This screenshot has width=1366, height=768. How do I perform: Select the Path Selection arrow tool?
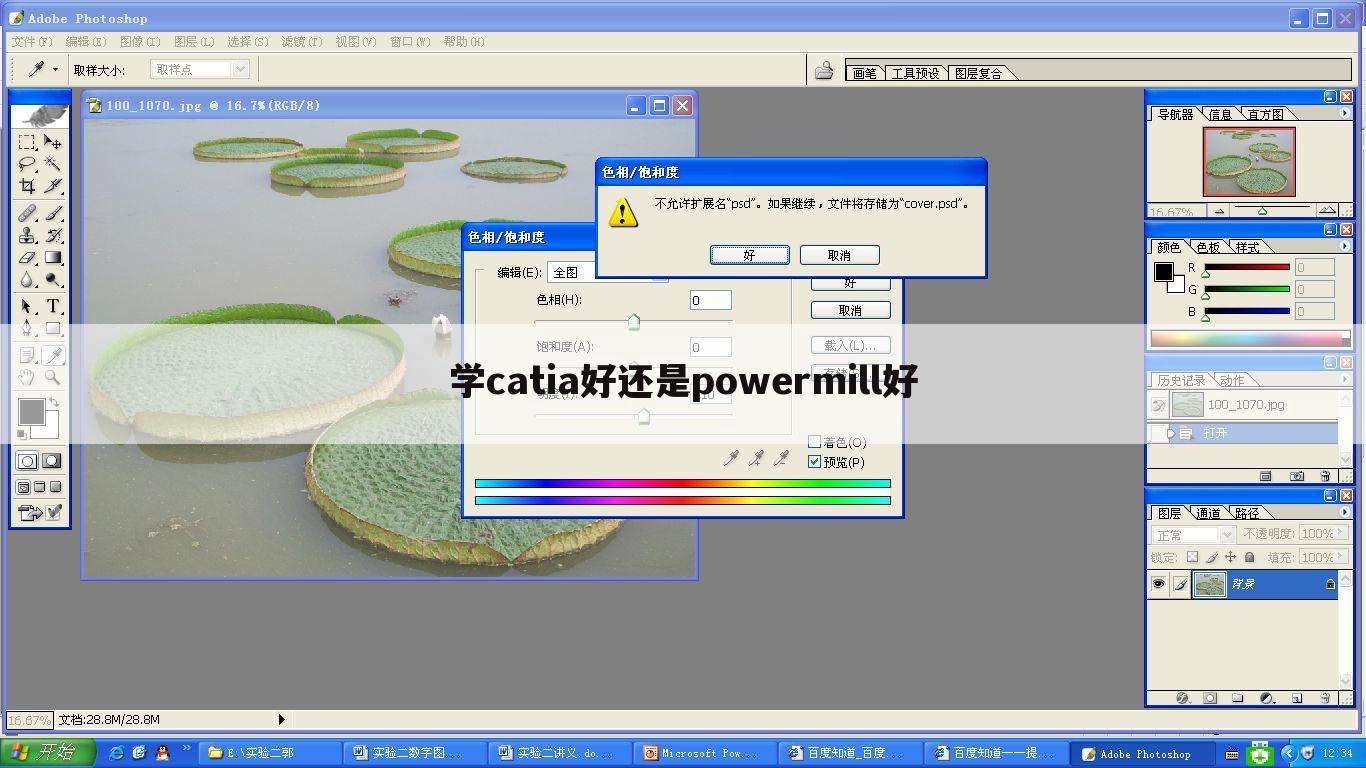point(28,306)
